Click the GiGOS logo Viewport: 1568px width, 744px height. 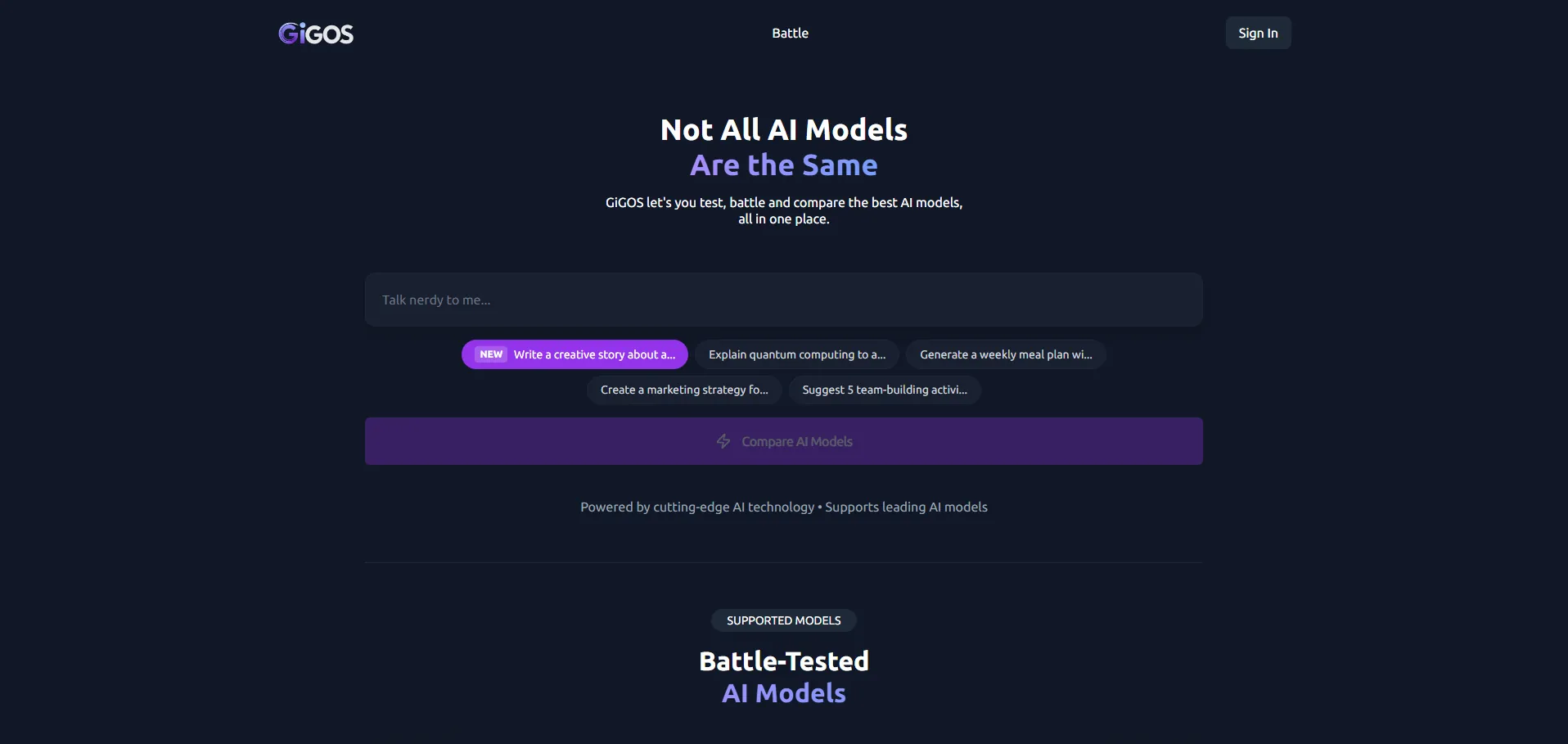[x=316, y=34]
